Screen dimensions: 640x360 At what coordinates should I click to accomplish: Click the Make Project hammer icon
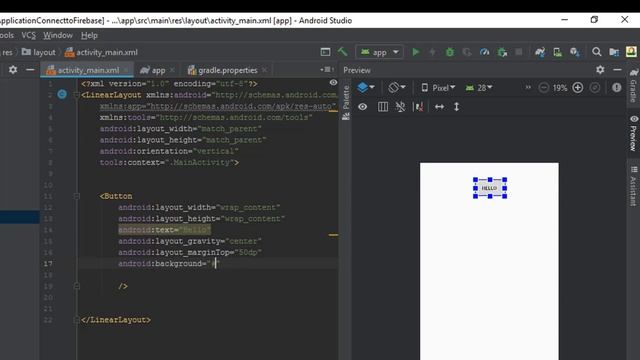point(342,52)
